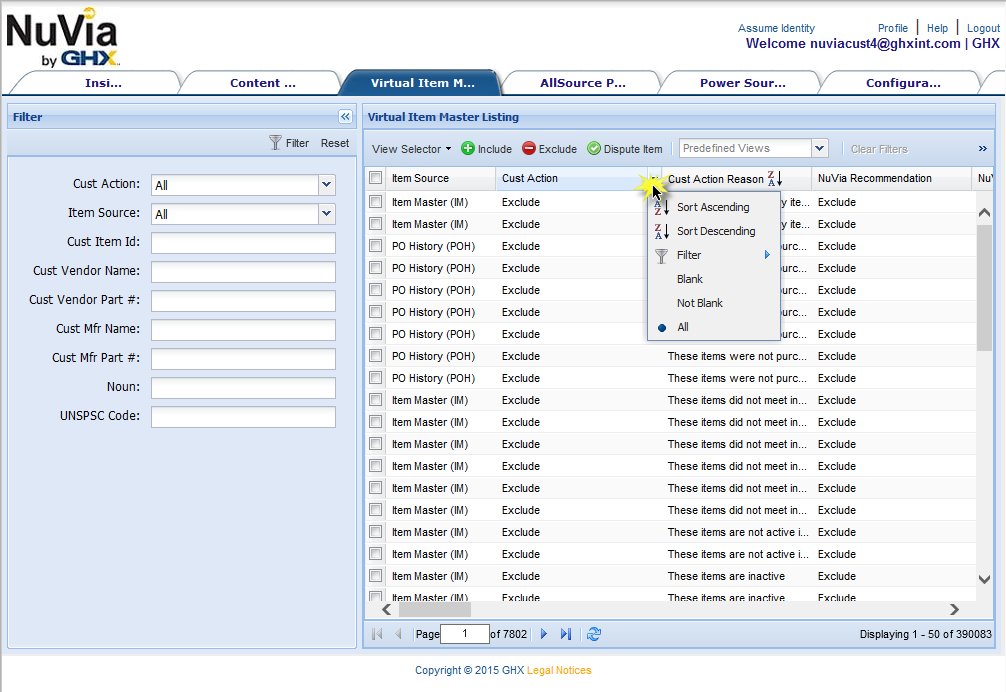
Task: Click Reset in the filter toolbar
Action: click(335, 143)
